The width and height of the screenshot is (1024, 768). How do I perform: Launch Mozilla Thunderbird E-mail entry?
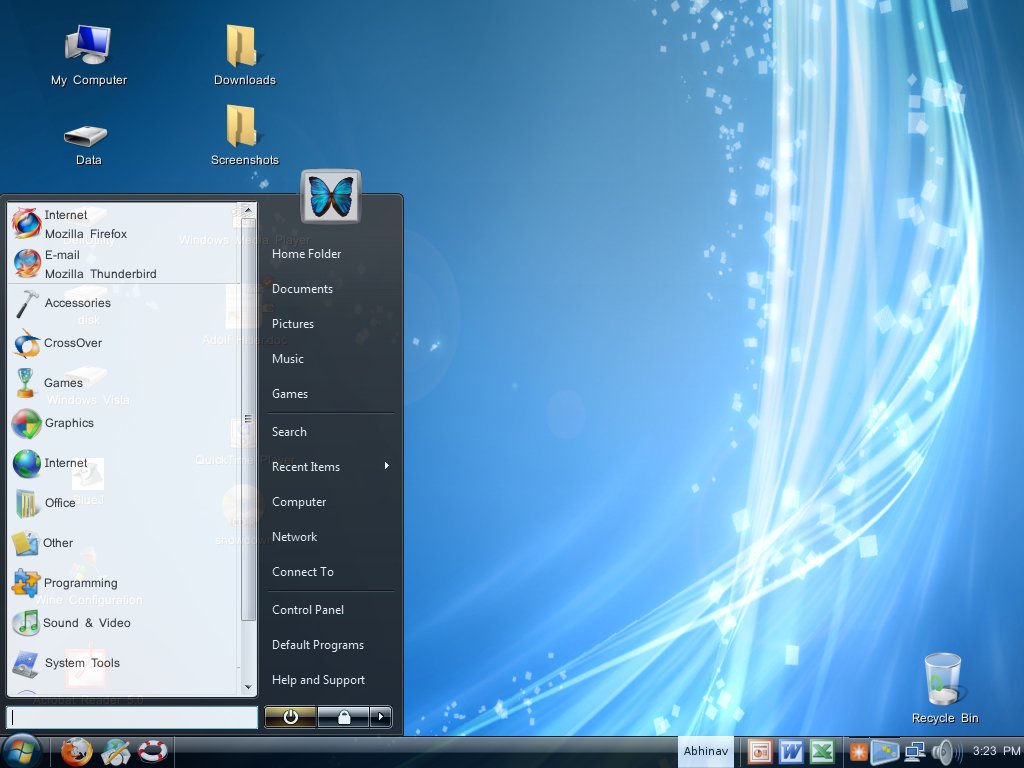(124, 264)
